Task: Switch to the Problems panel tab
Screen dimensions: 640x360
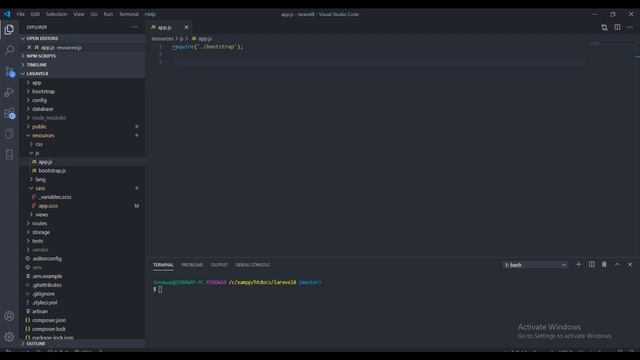Action: (x=192, y=265)
